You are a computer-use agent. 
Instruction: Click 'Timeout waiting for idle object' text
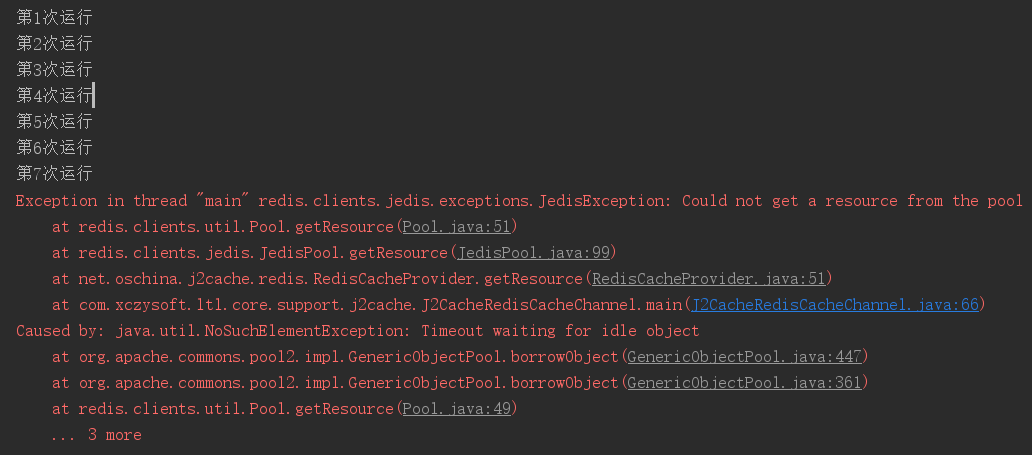pos(559,331)
